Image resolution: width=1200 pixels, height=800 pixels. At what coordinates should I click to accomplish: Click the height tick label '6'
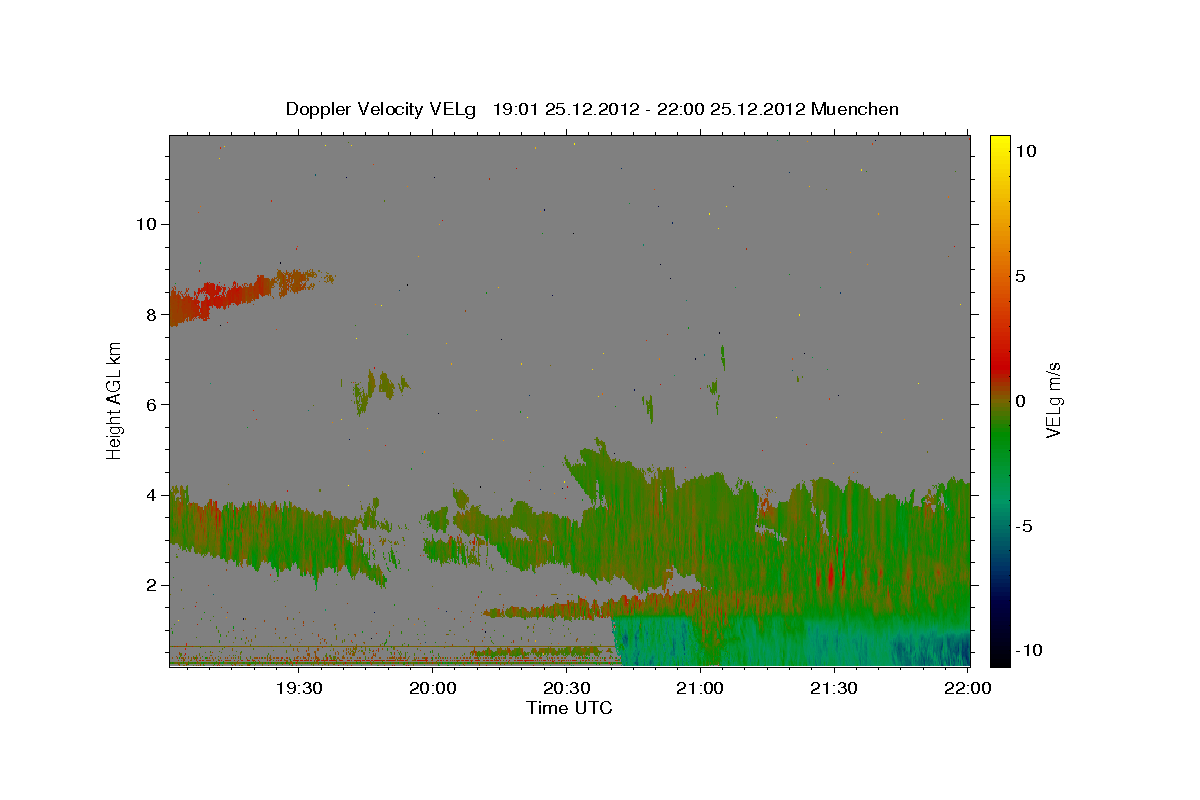150,404
